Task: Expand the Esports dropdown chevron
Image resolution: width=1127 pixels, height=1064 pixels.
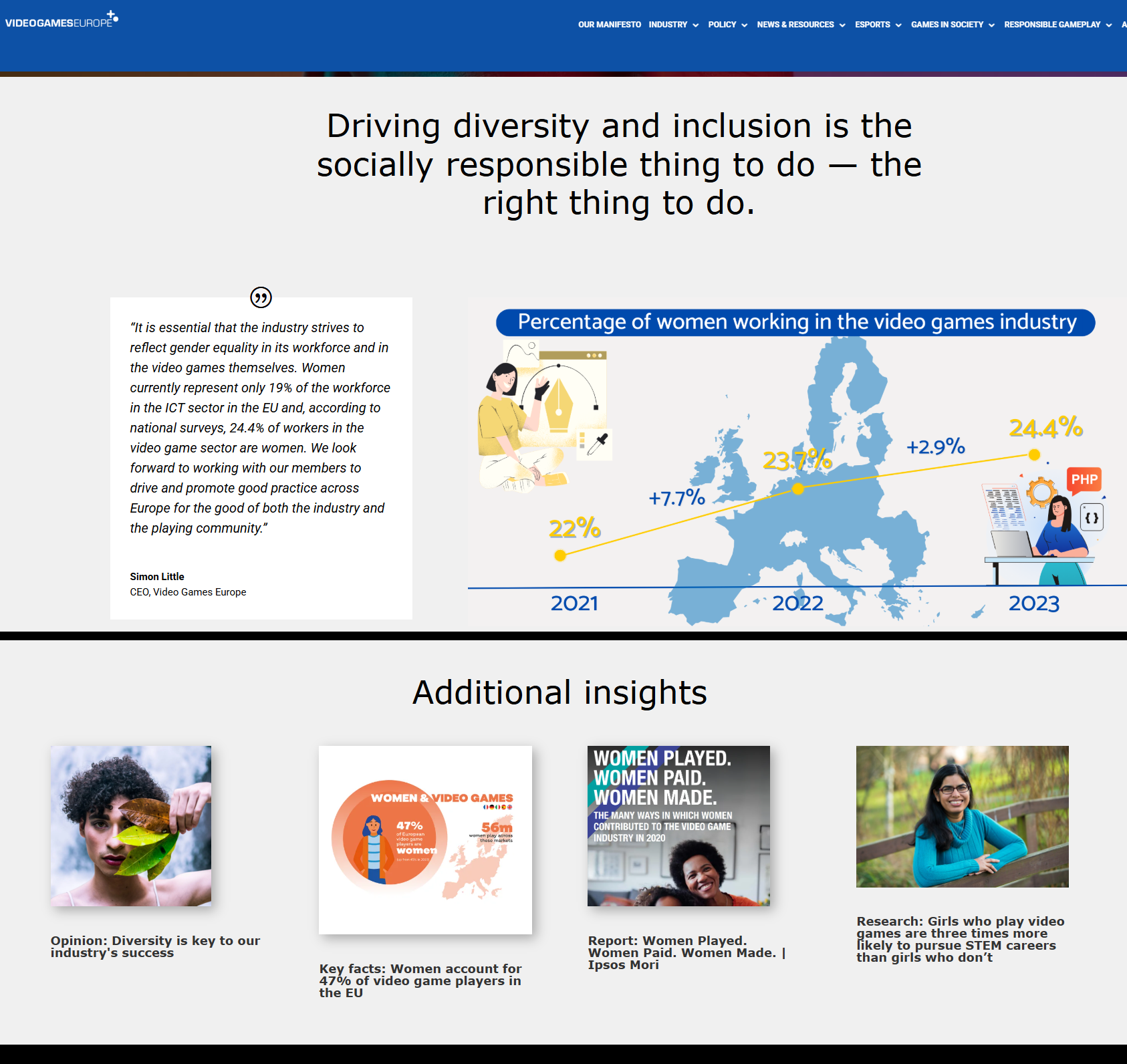Action: pyautogui.click(x=898, y=25)
